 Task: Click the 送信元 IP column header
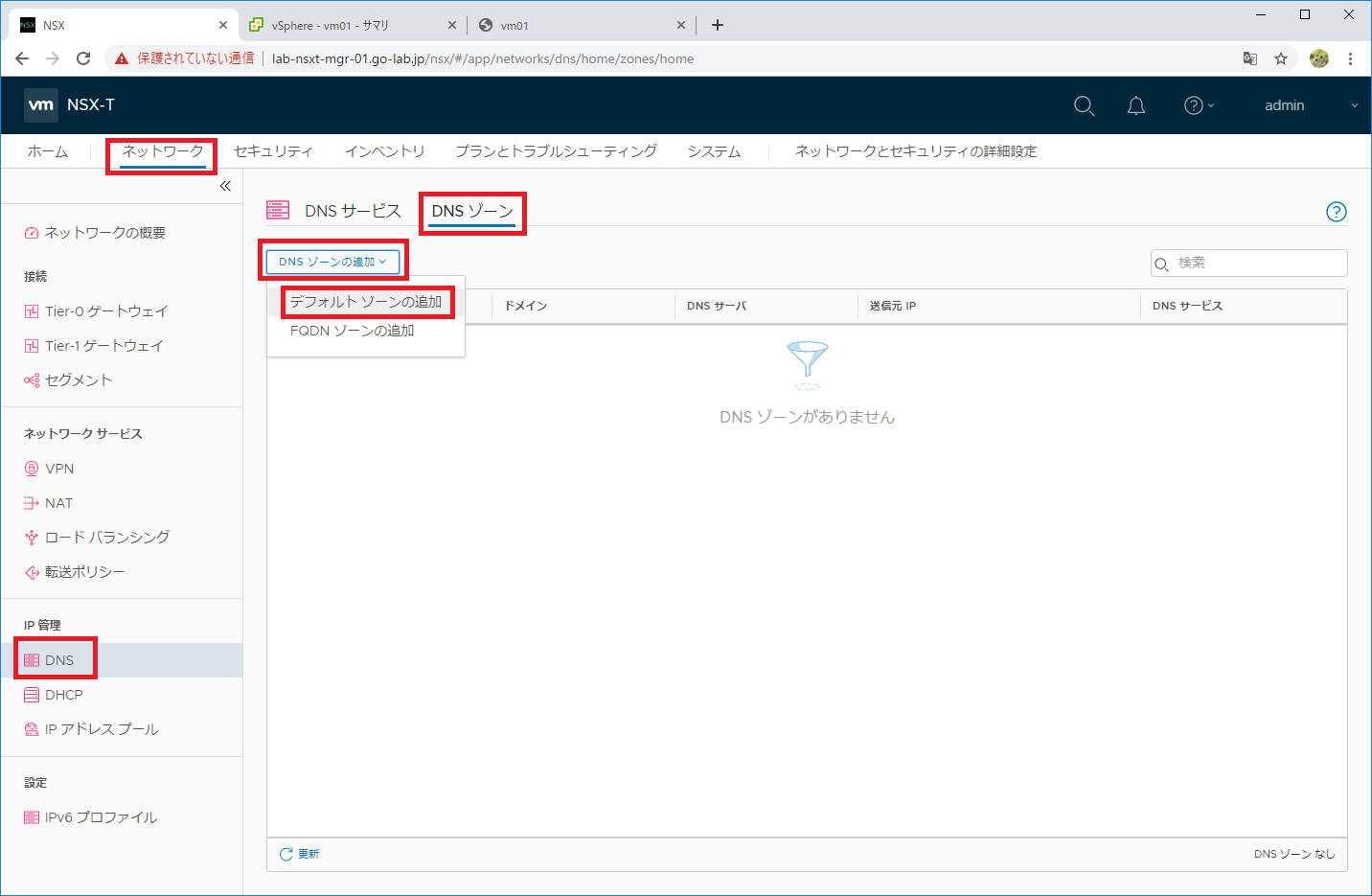pyautogui.click(x=893, y=306)
